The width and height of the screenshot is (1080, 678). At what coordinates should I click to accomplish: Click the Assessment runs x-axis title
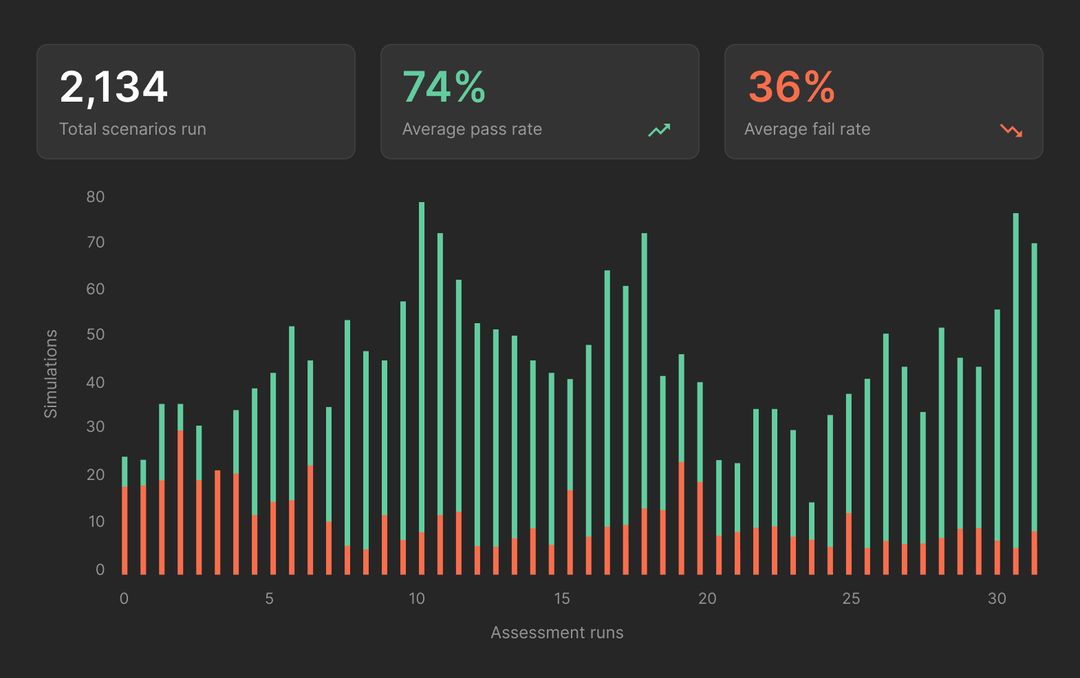pos(557,633)
